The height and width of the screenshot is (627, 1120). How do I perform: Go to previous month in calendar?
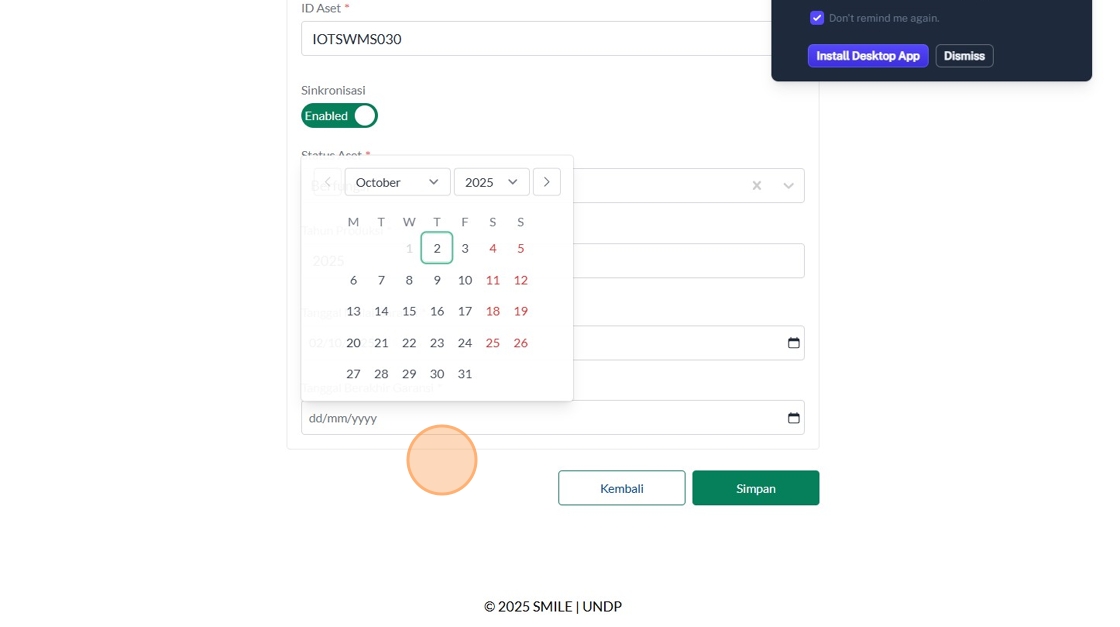(328, 182)
